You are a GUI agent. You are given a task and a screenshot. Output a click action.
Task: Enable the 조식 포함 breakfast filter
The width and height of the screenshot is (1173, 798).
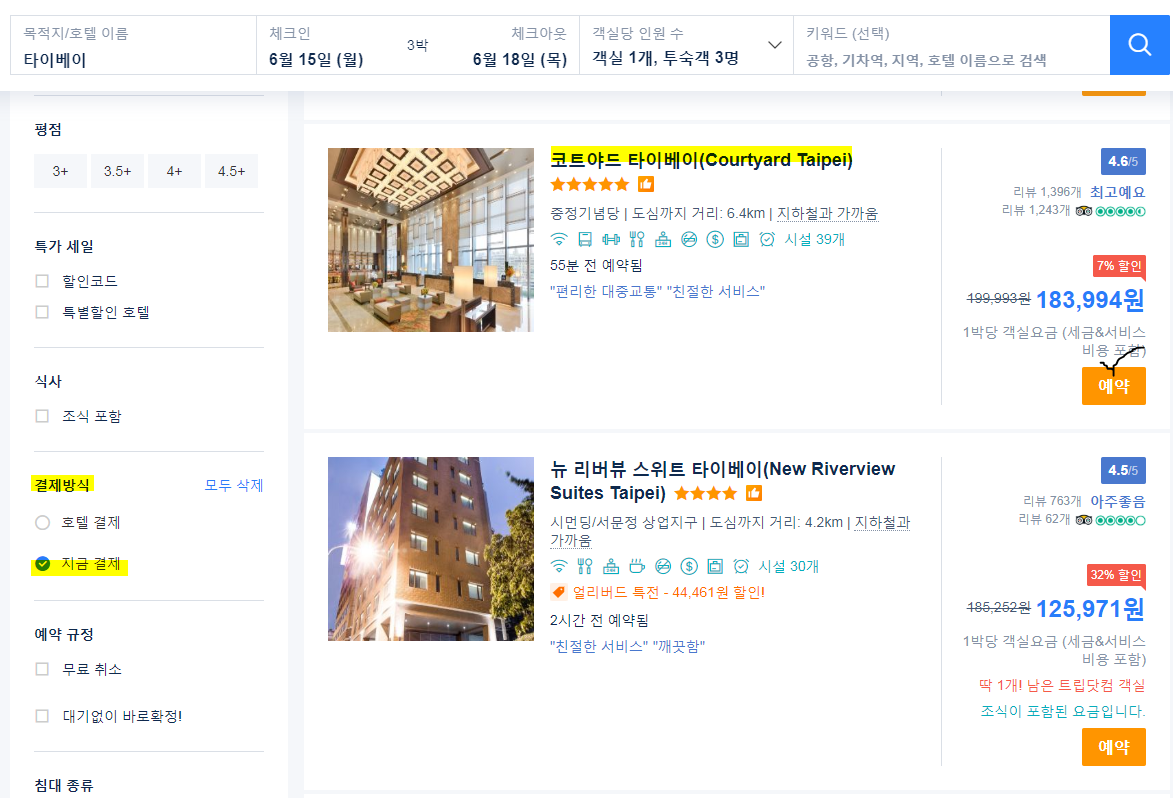point(42,416)
